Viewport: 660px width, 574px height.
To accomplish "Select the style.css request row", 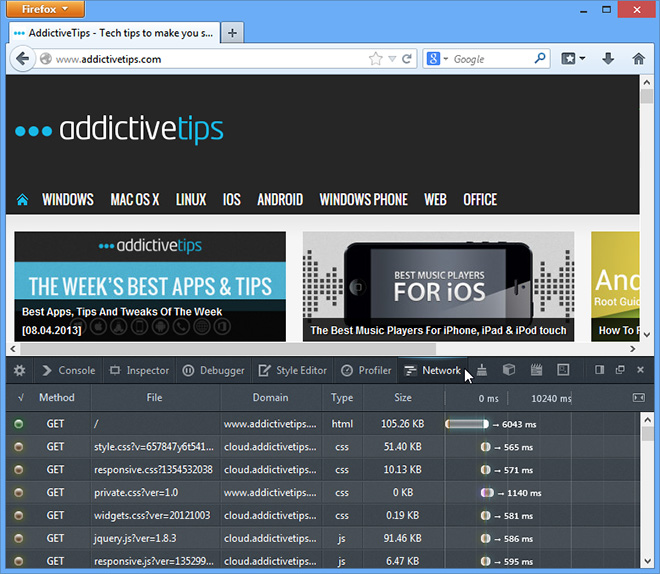I will (323, 446).
